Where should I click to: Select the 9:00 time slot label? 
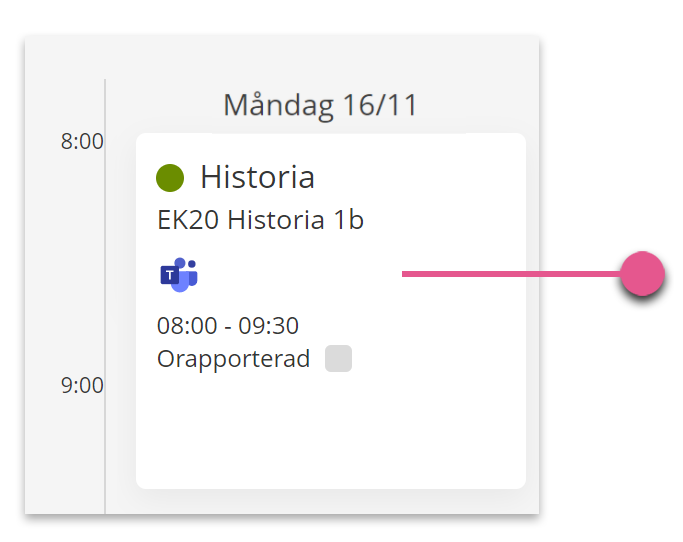pyautogui.click(x=82, y=386)
